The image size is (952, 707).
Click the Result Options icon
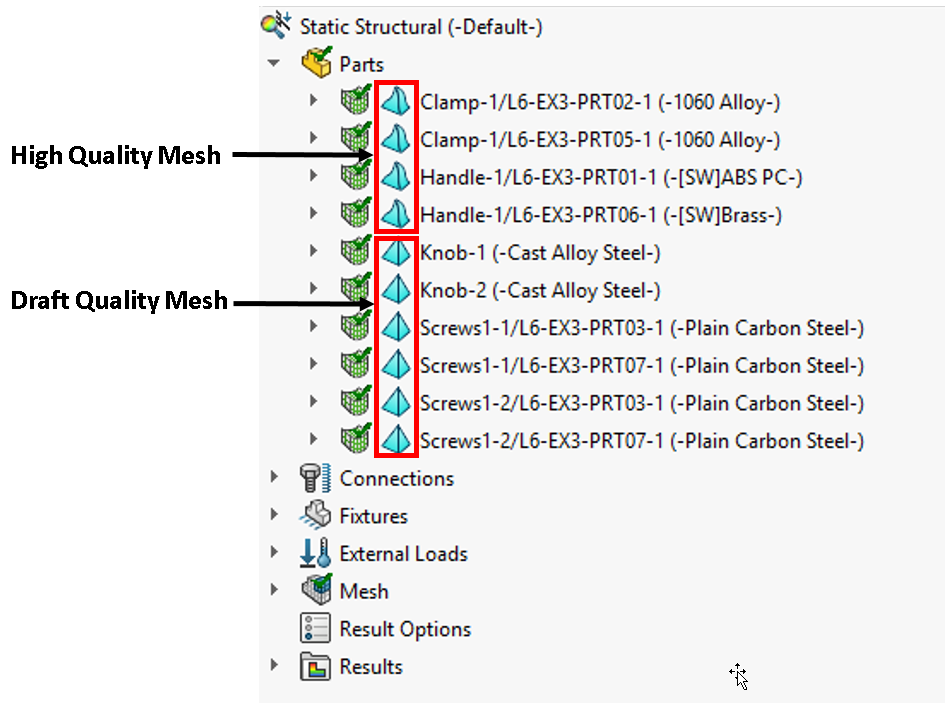pyautogui.click(x=316, y=629)
